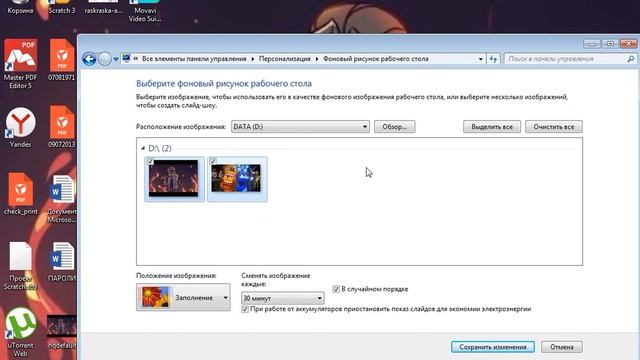Expand the double chevron at breadcrumb start
The width and height of the screenshot is (640, 360).
136,59
